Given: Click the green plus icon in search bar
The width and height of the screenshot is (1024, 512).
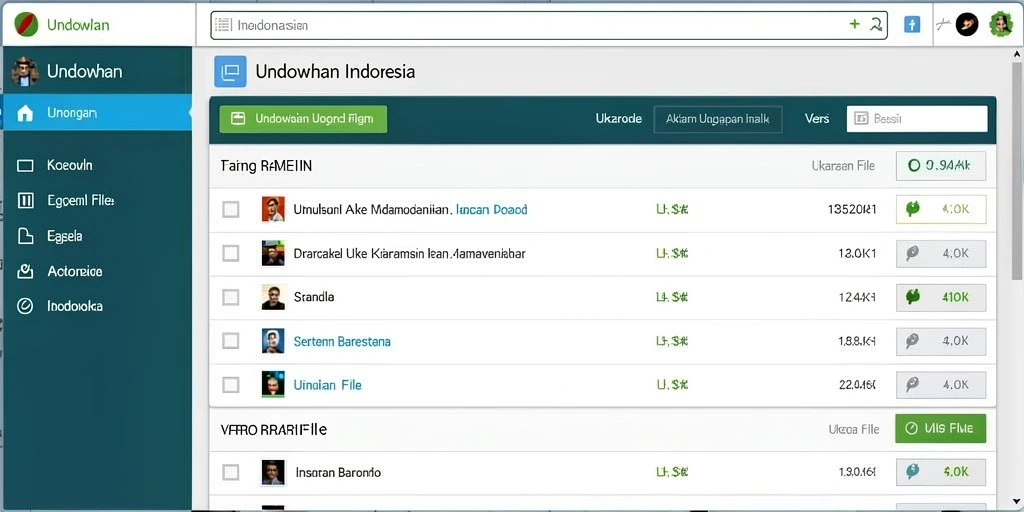Looking at the screenshot, I should (854, 25).
